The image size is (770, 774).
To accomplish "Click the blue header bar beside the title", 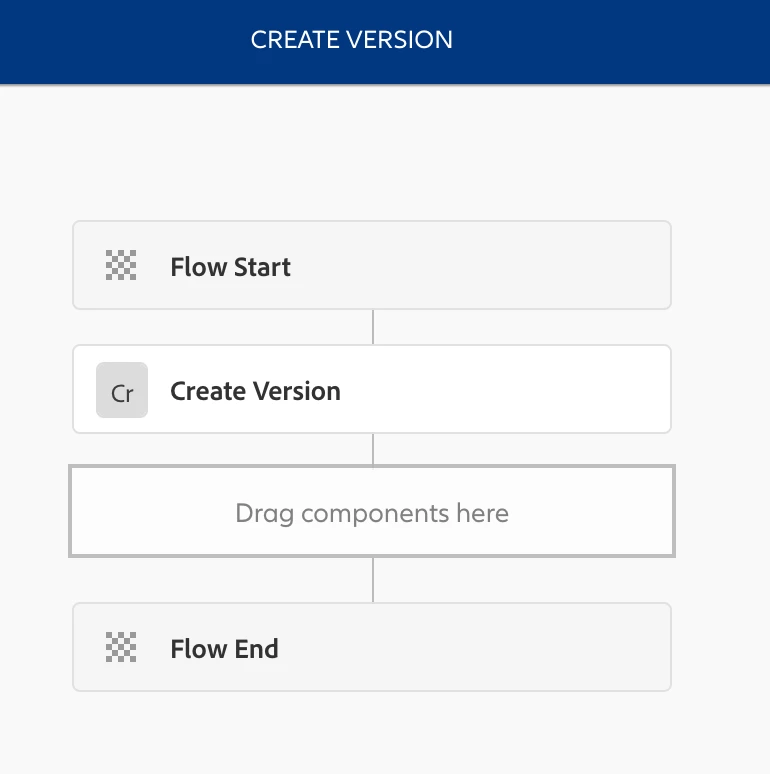I will [x=612, y=41].
